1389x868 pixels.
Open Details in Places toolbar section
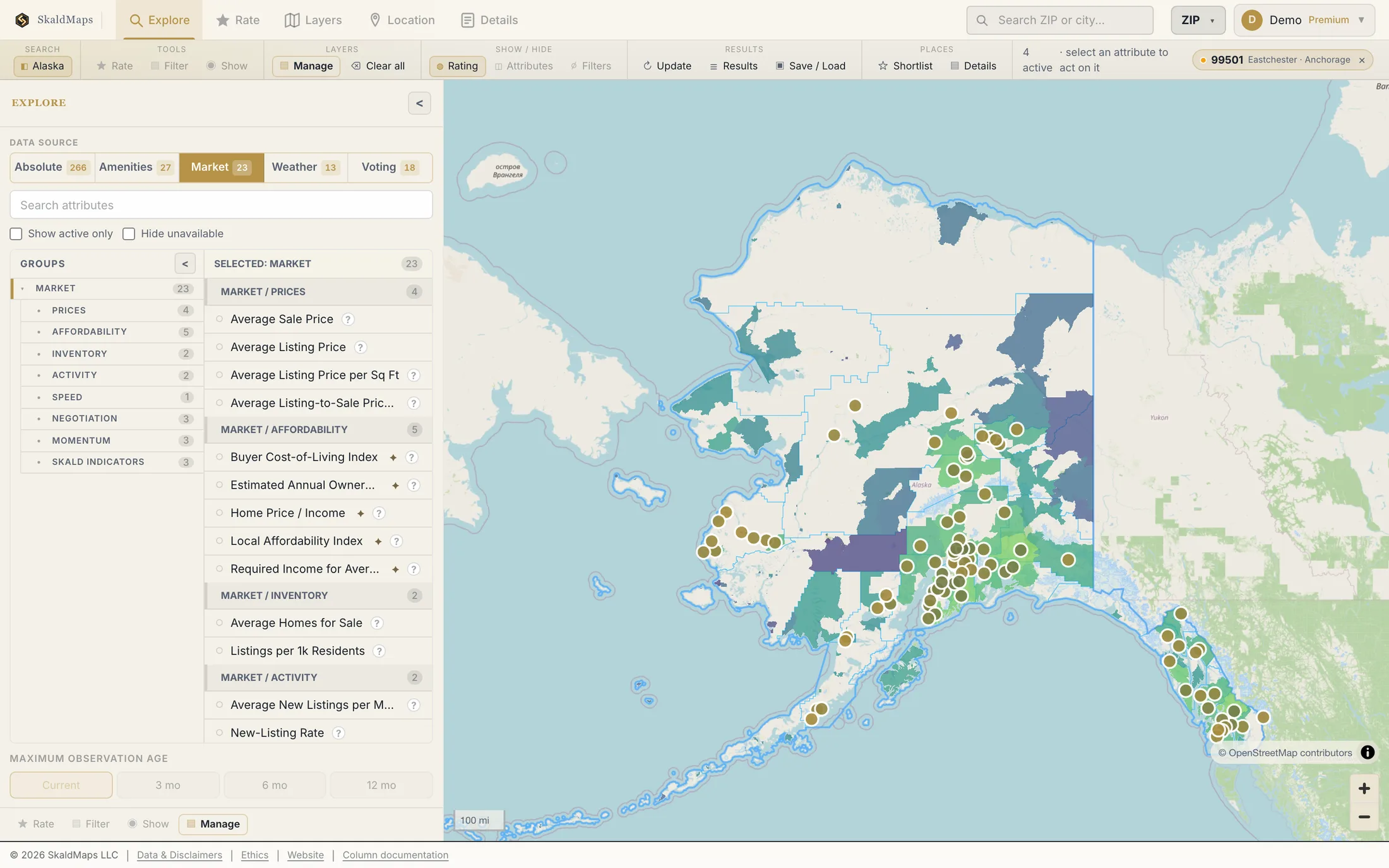click(974, 66)
